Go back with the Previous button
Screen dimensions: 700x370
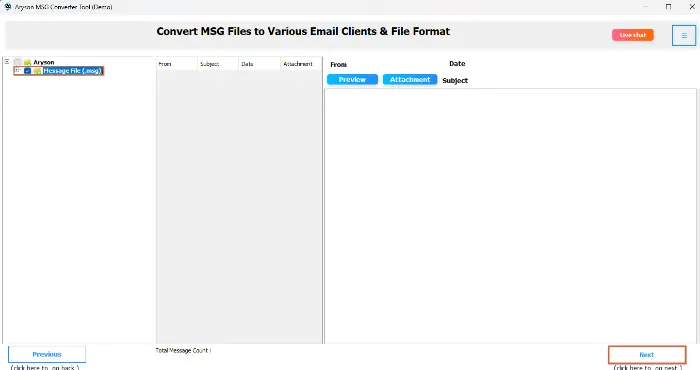47,354
